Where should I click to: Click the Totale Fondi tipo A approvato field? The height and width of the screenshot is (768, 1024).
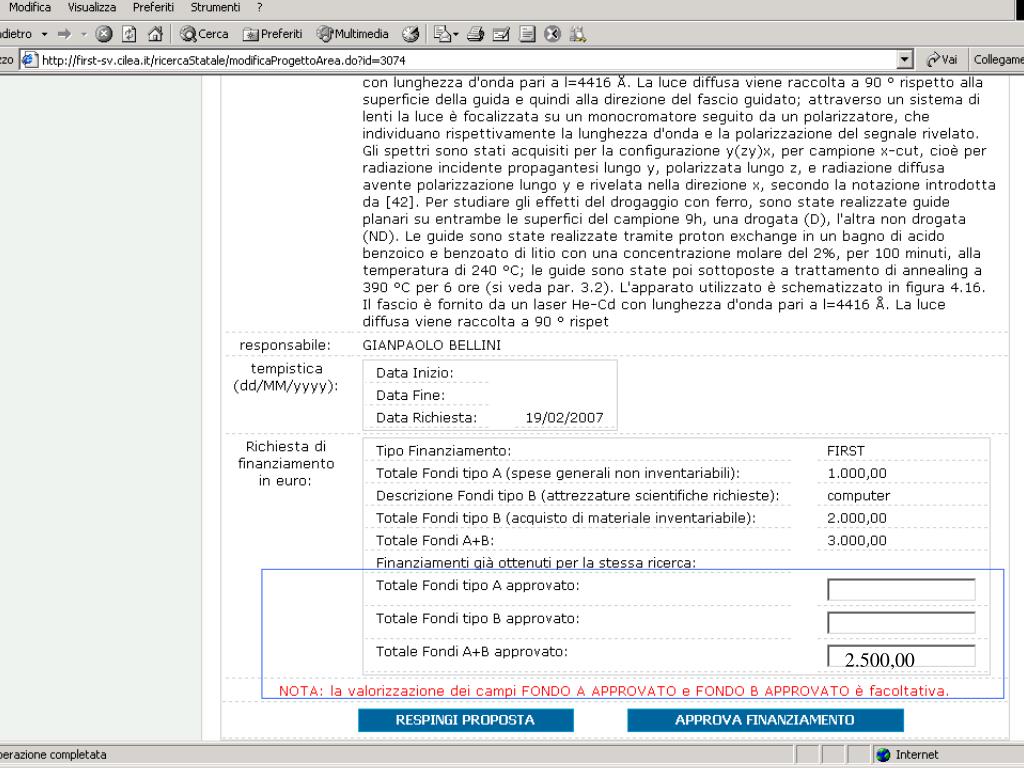tap(901, 590)
